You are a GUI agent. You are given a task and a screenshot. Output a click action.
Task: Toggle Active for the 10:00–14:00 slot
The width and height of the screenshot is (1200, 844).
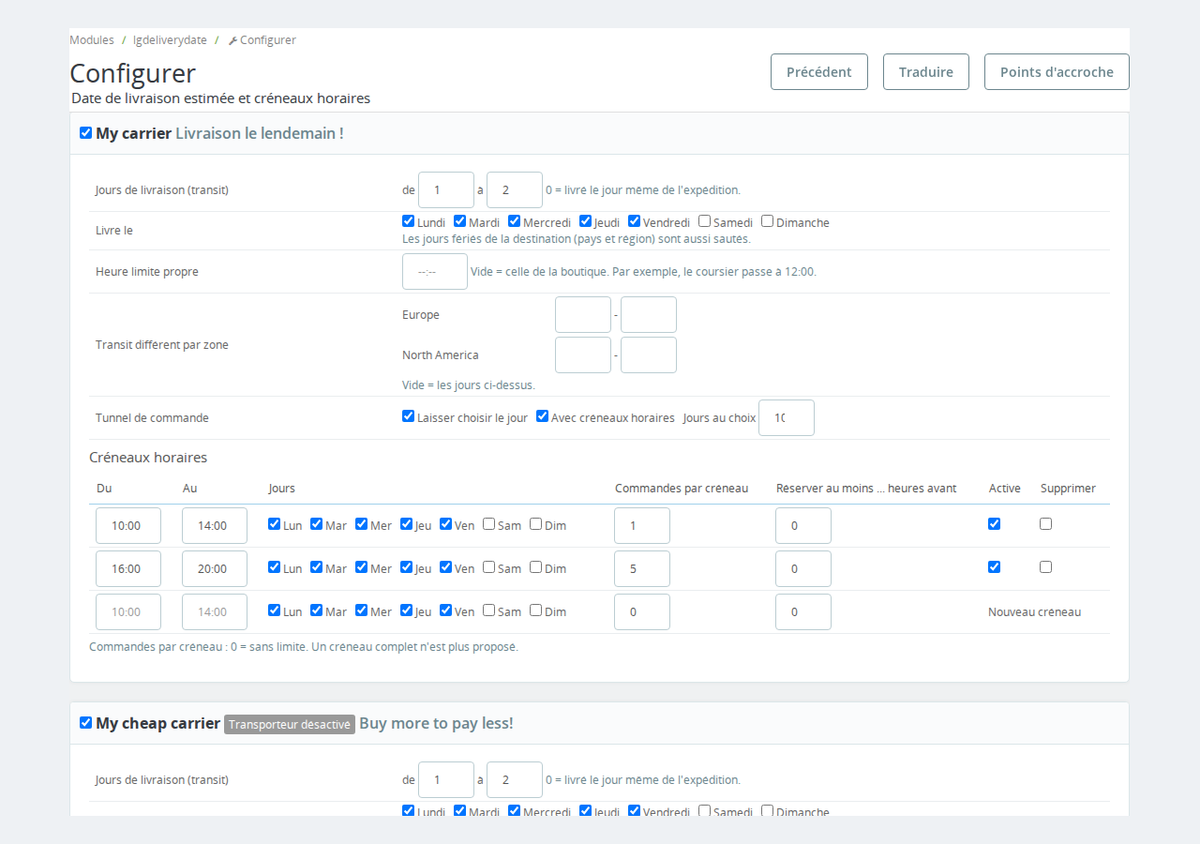(994, 523)
